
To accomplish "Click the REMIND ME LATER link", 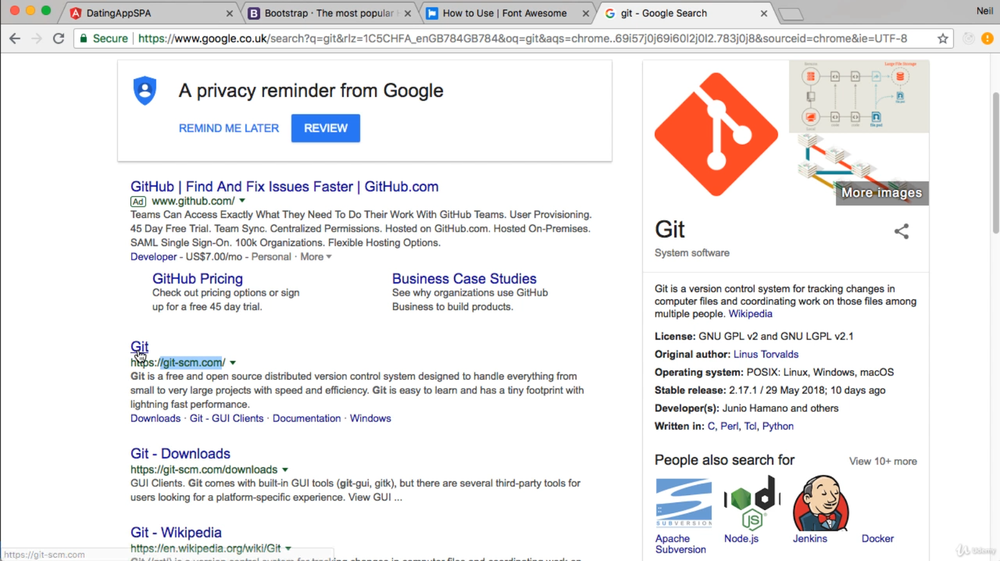I will click(x=229, y=128).
